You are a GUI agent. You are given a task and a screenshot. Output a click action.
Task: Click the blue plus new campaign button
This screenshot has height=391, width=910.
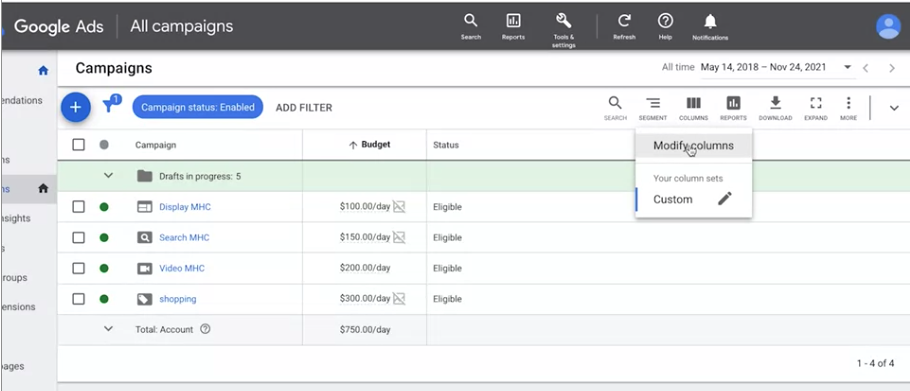pyautogui.click(x=75, y=107)
